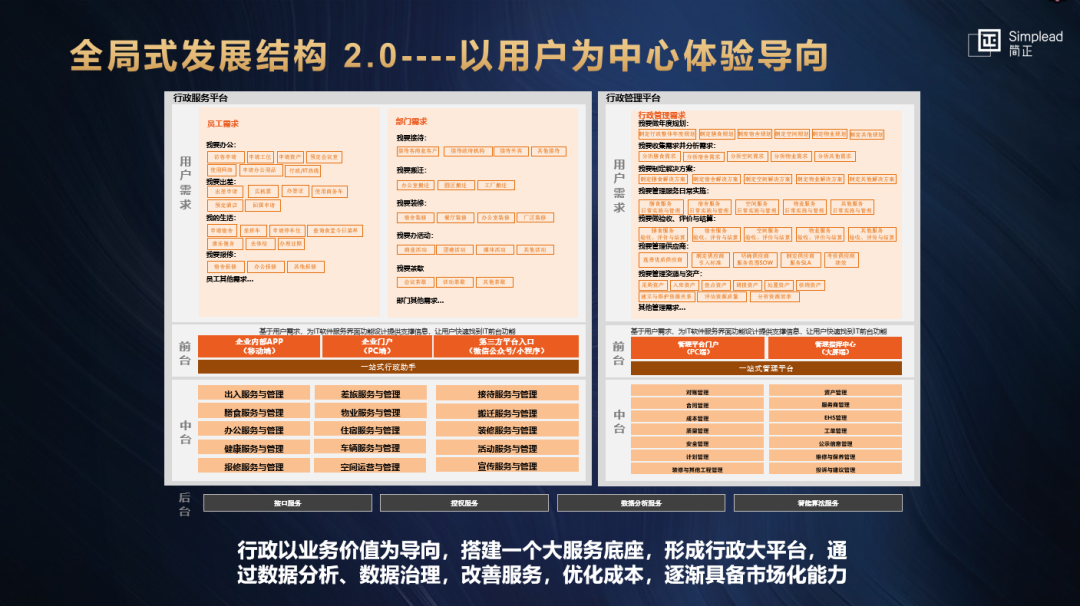Image resolution: width=1080 pixels, height=606 pixels.
Task: Click the EHS管理 box
Action: pyautogui.click(x=835, y=417)
